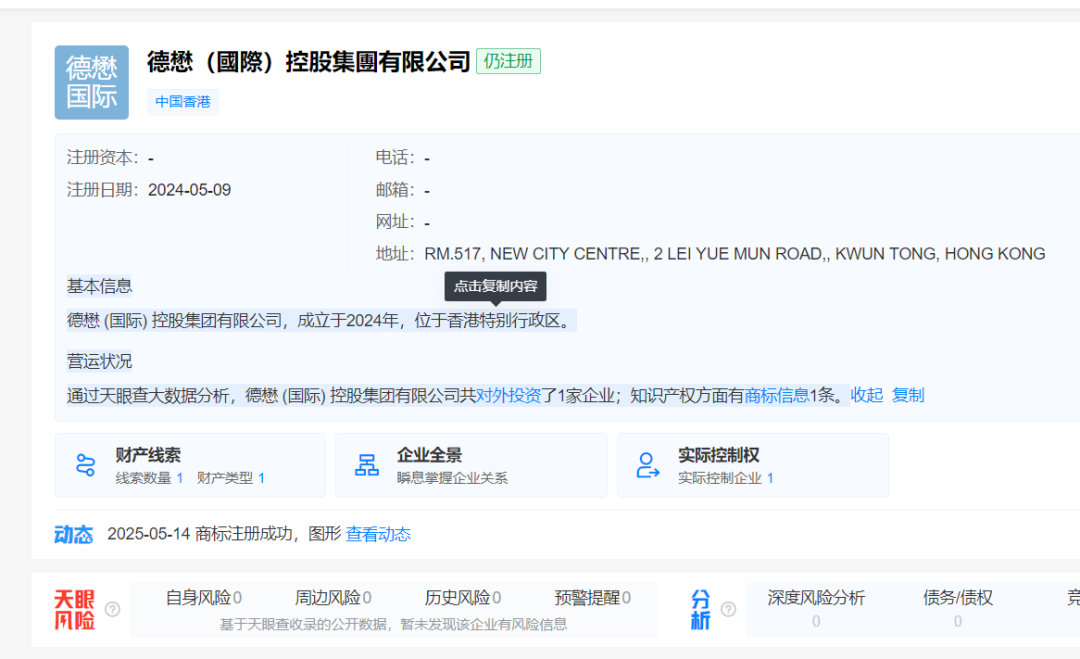Click the 德懋国际 company logo

point(91,82)
